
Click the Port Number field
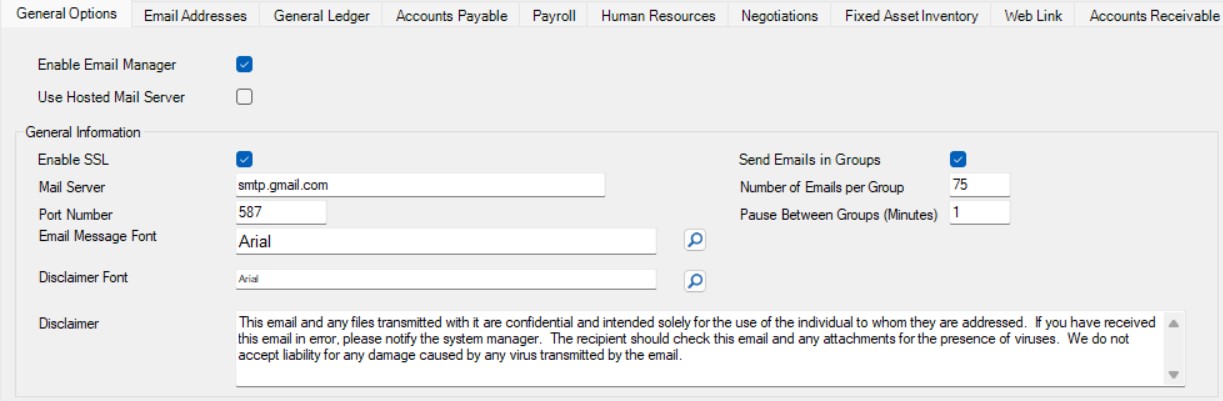[x=281, y=213]
